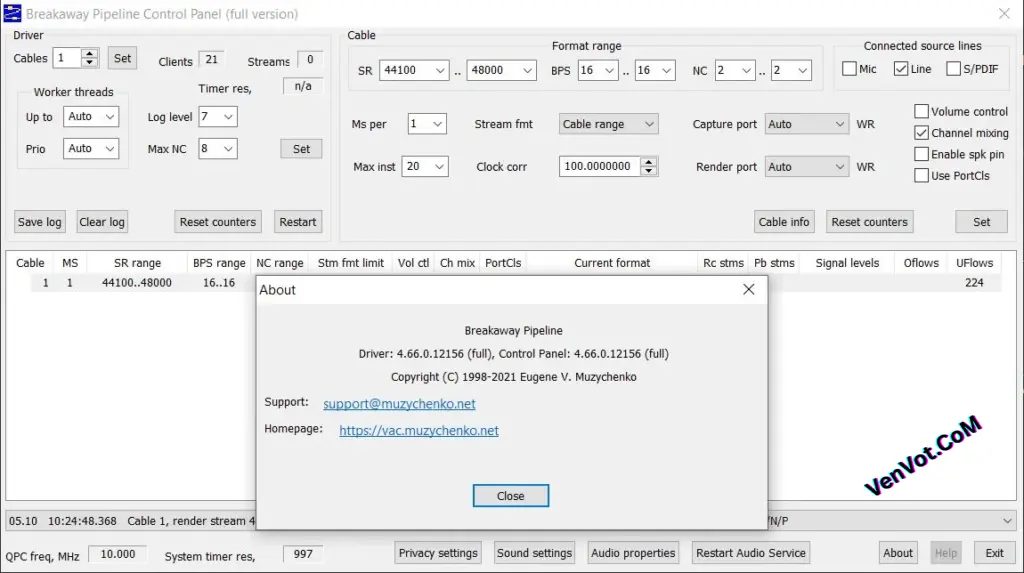This screenshot has height=573, width=1024.
Task: Click Reset counters in Cable section
Action: tap(869, 222)
